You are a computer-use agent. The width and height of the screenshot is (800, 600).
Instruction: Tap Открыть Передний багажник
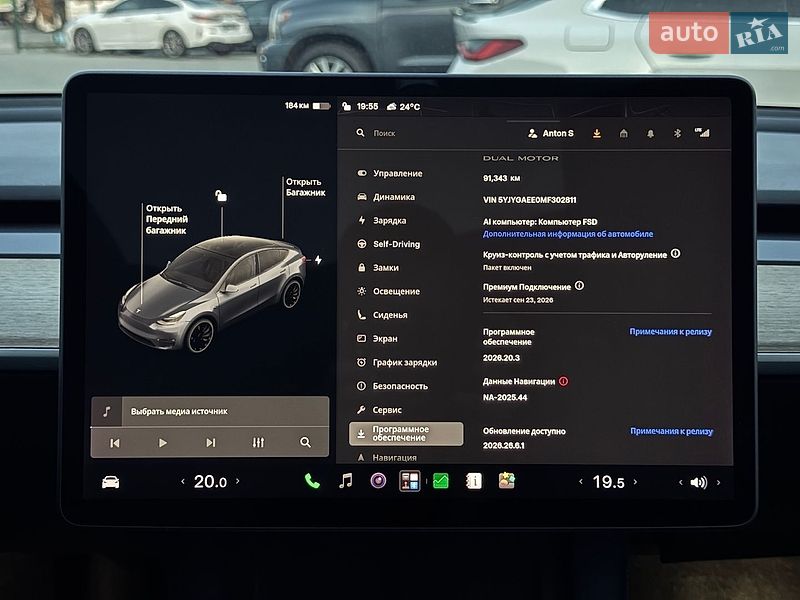point(166,219)
